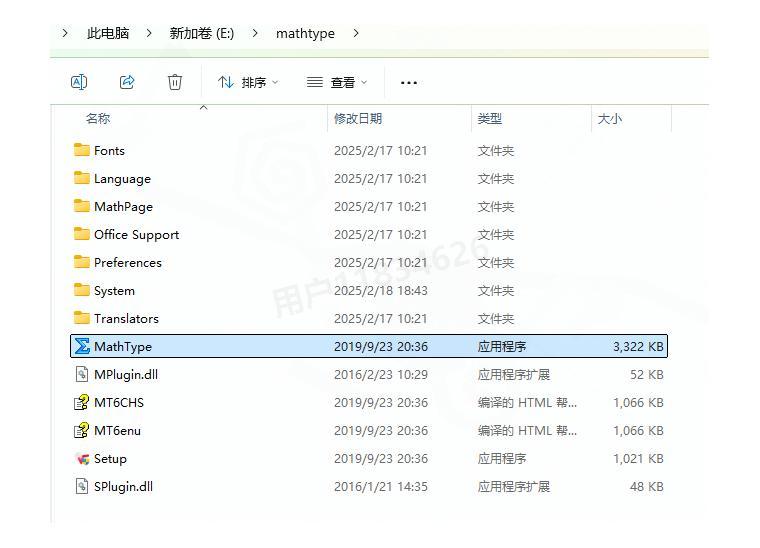The width and height of the screenshot is (760, 548).
Task: Select the file name 'Setup'
Action: pyautogui.click(x=110, y=459)
